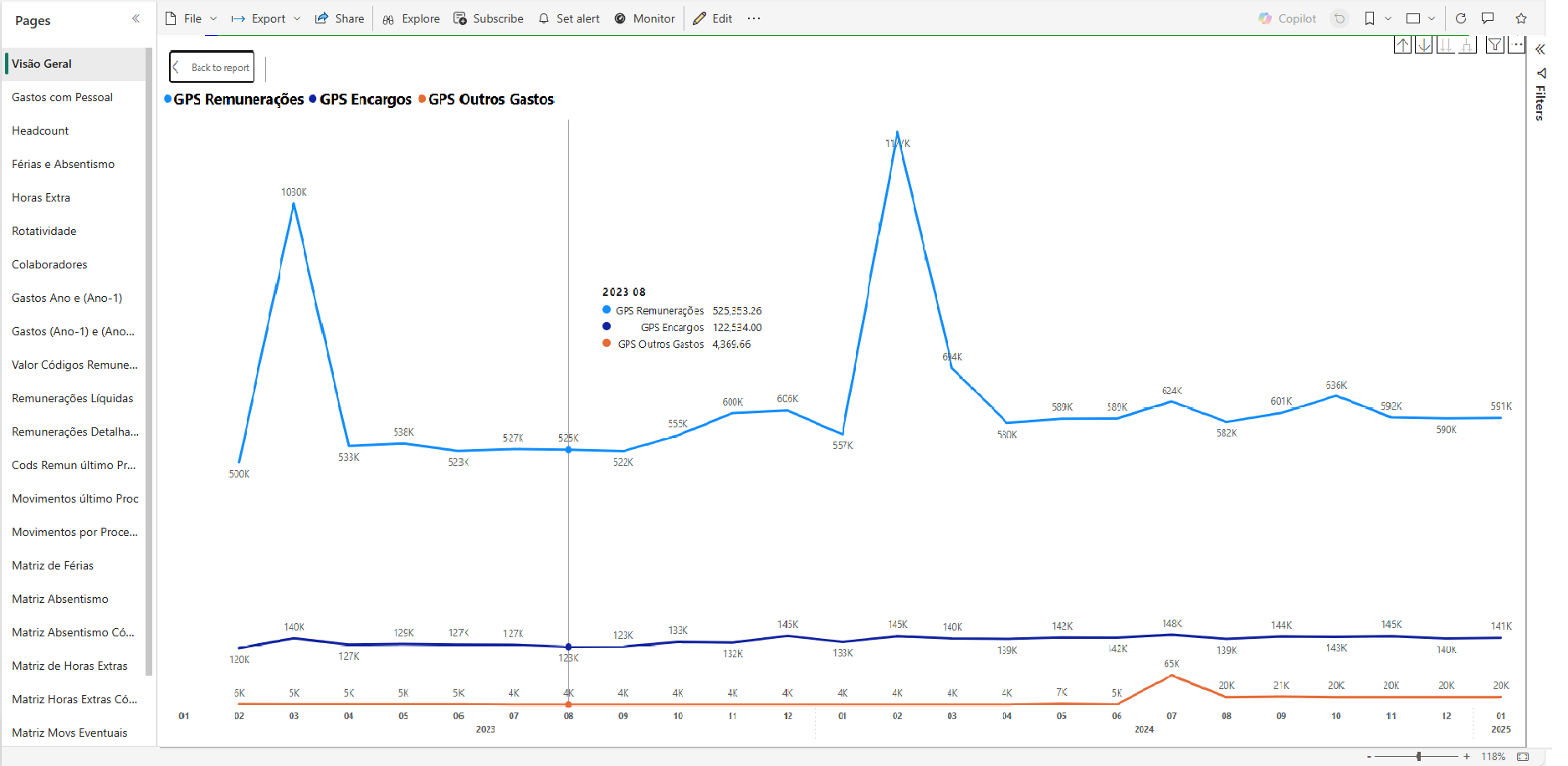Refresh the report visuals

click(x=1461, y=18)
